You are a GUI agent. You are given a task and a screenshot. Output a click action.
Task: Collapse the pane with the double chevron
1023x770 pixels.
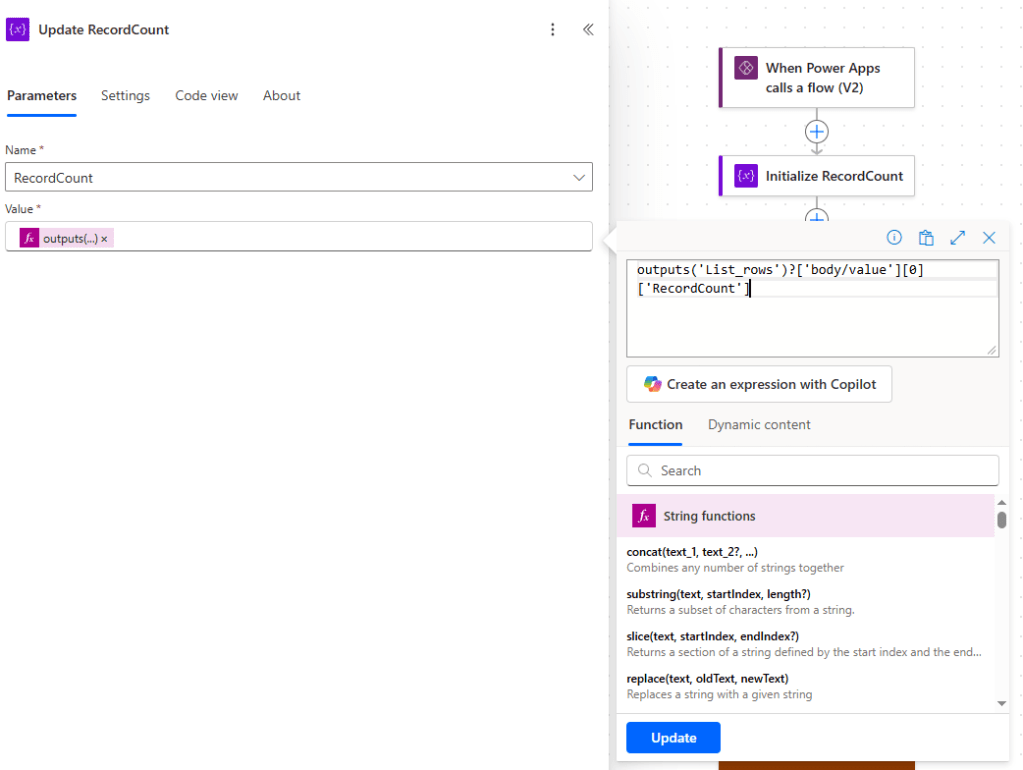[588, 30]
